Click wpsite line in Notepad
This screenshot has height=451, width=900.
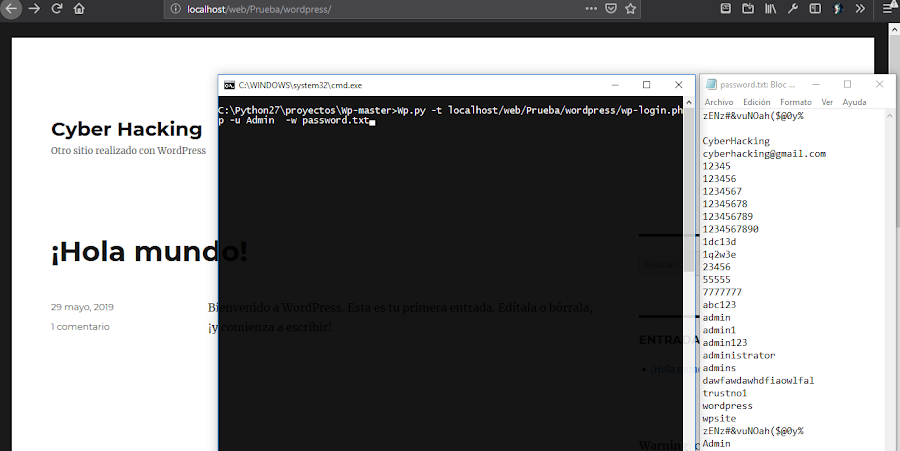[x=719, y=419]
